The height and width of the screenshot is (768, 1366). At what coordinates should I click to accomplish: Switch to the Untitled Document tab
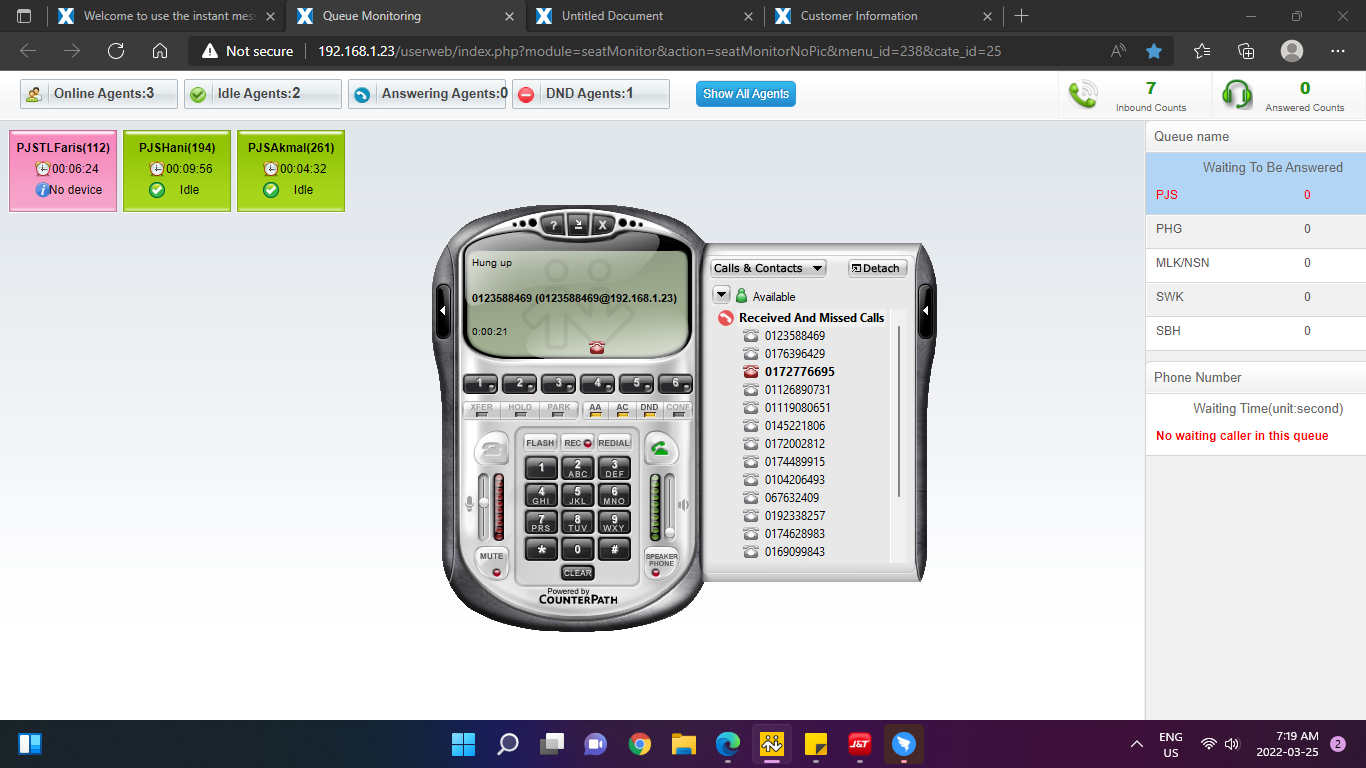click(645, 16)
